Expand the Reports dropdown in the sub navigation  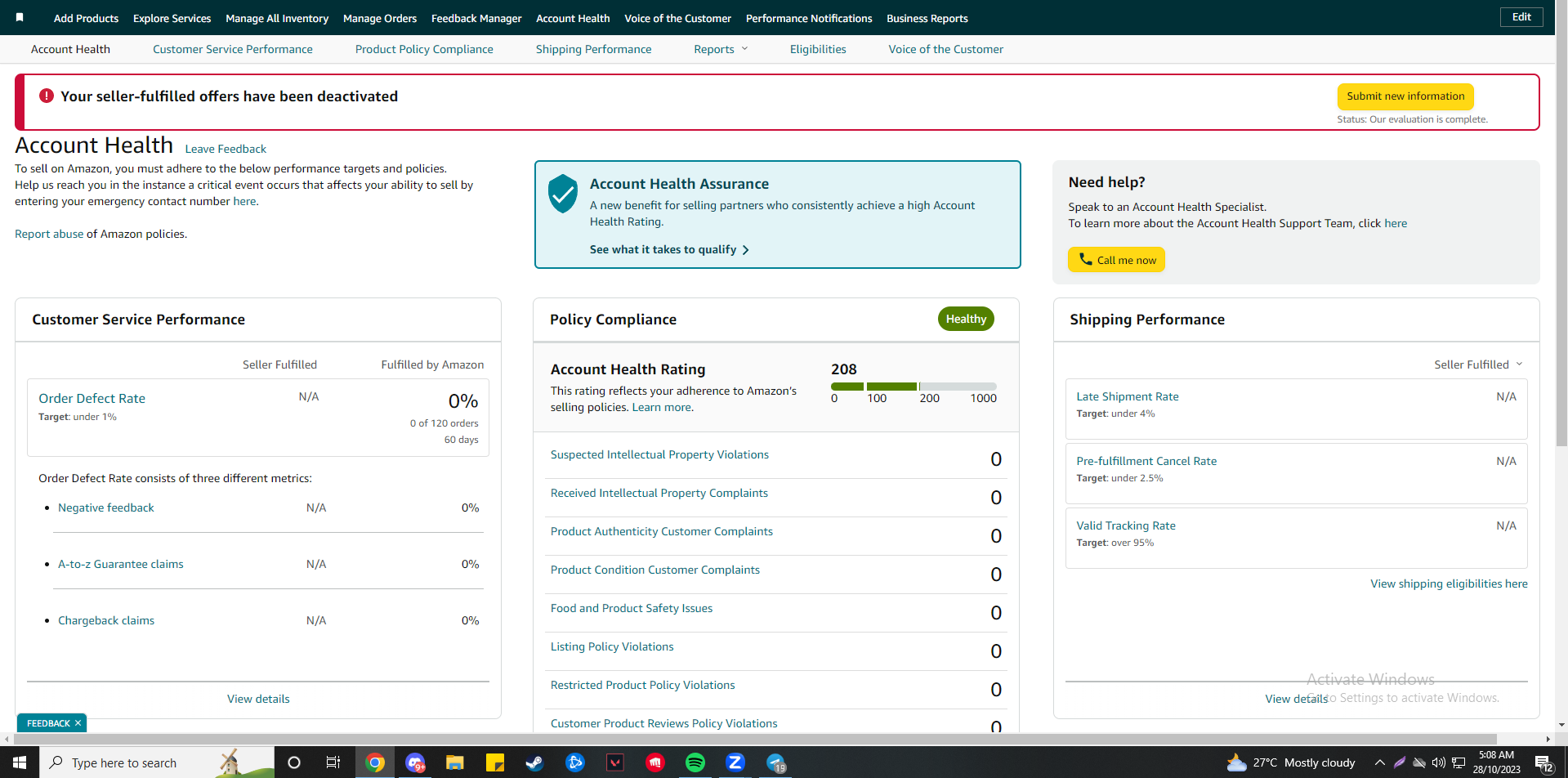721,49
